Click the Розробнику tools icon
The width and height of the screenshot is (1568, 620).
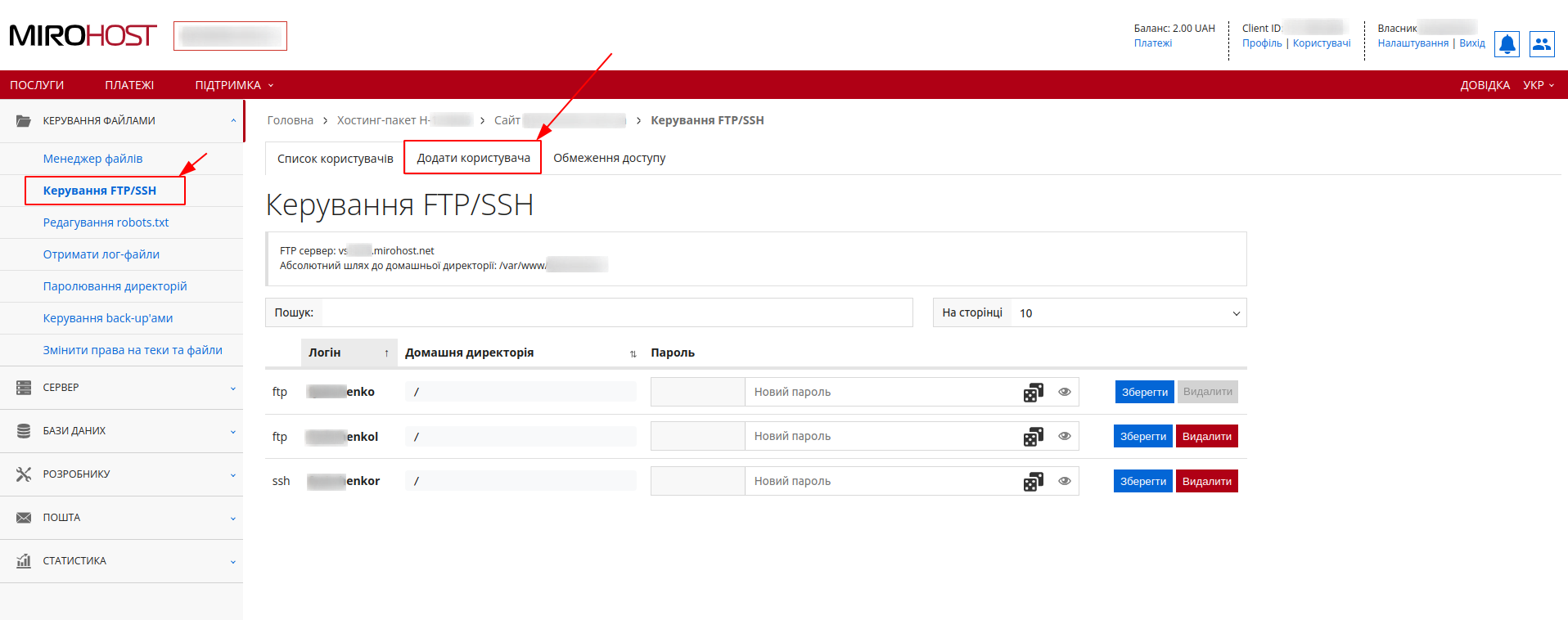click(x=24, y=474)
